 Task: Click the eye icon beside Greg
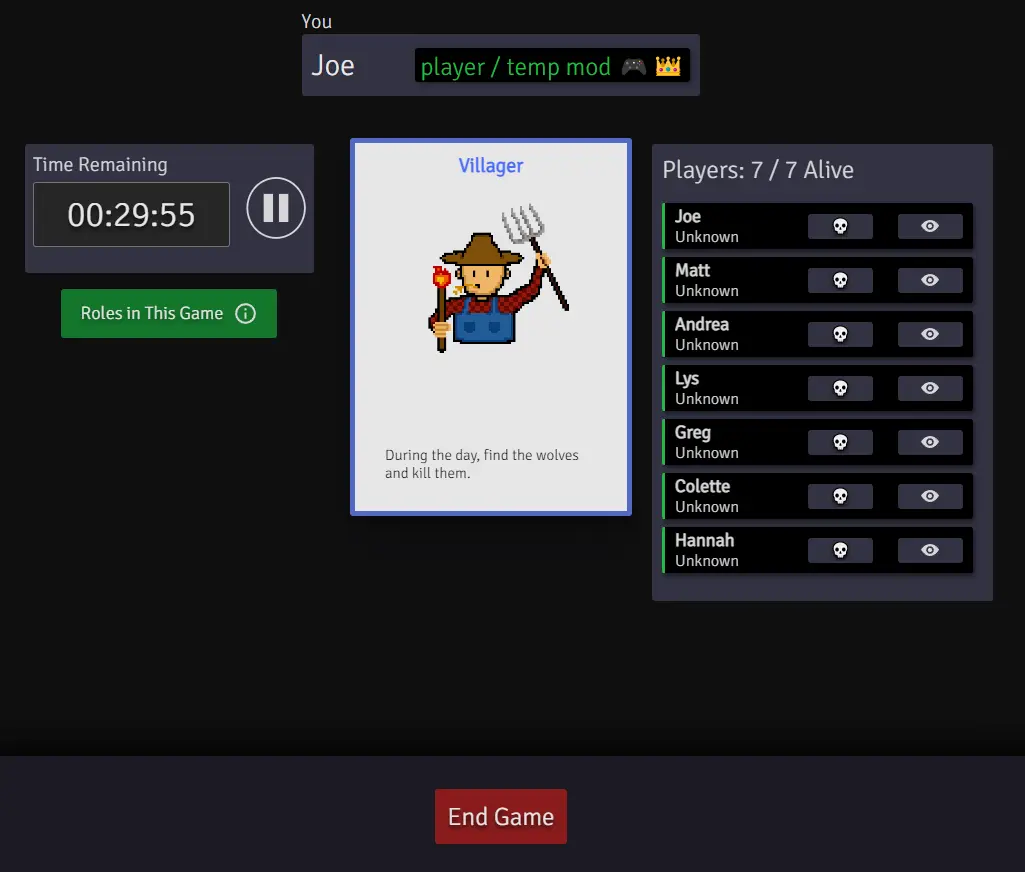click(x=930, y=443)
